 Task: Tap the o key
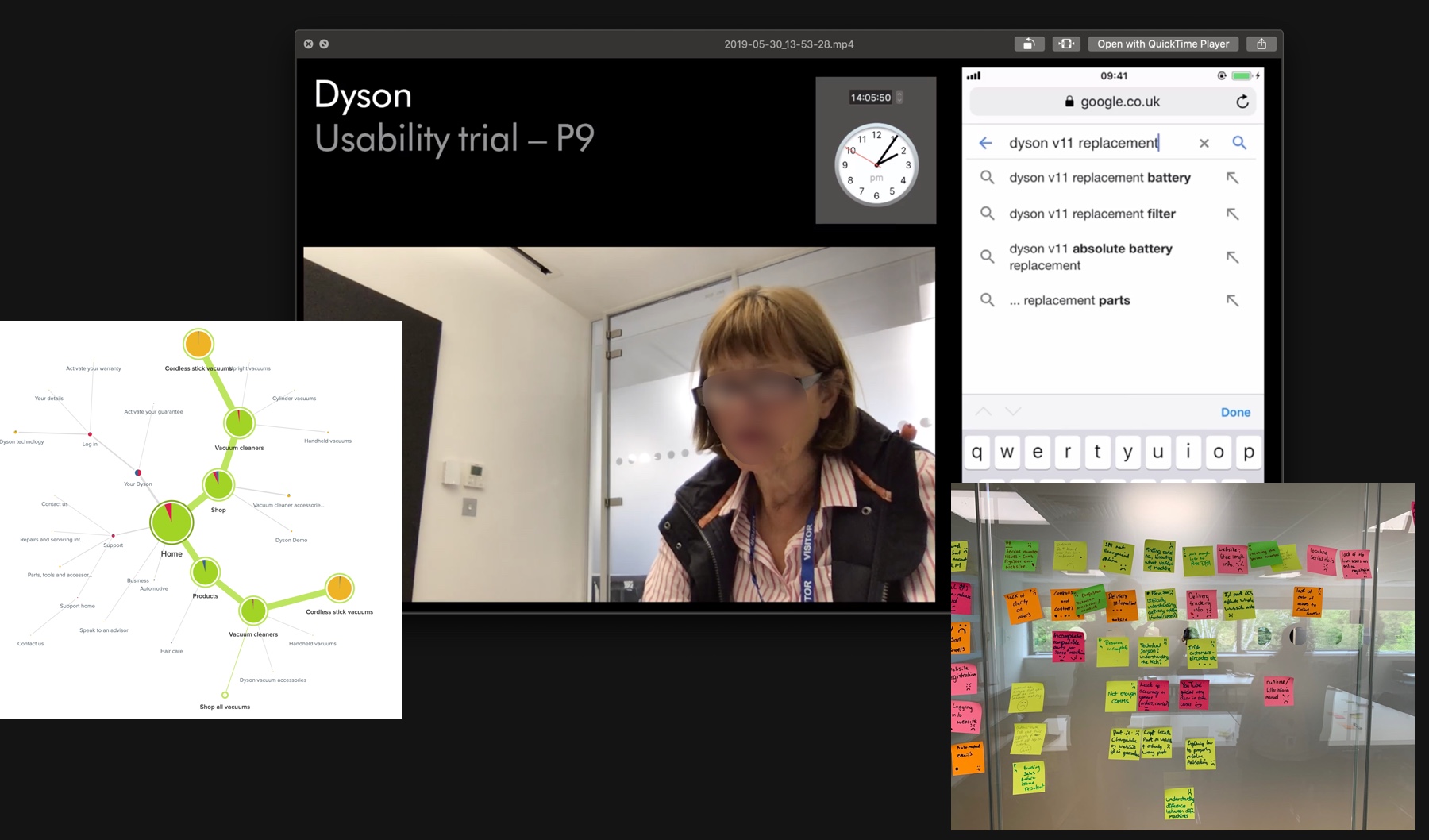[1219, 453]
